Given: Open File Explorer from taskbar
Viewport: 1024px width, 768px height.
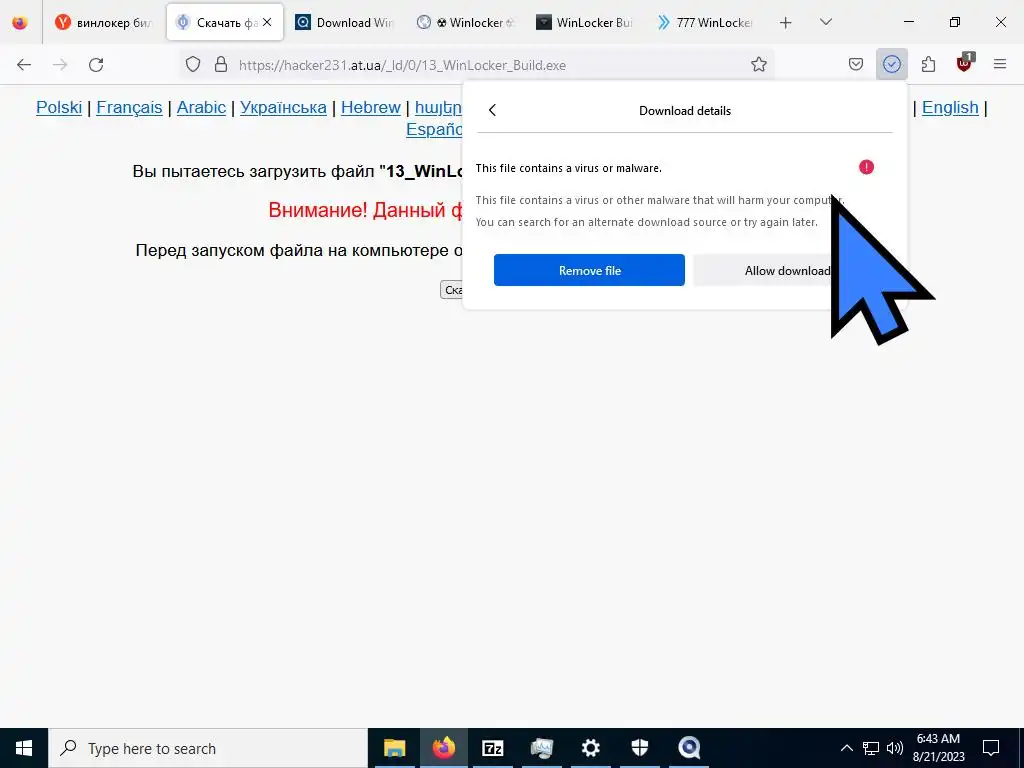Looking at the screenshot, I should [394, 748].
